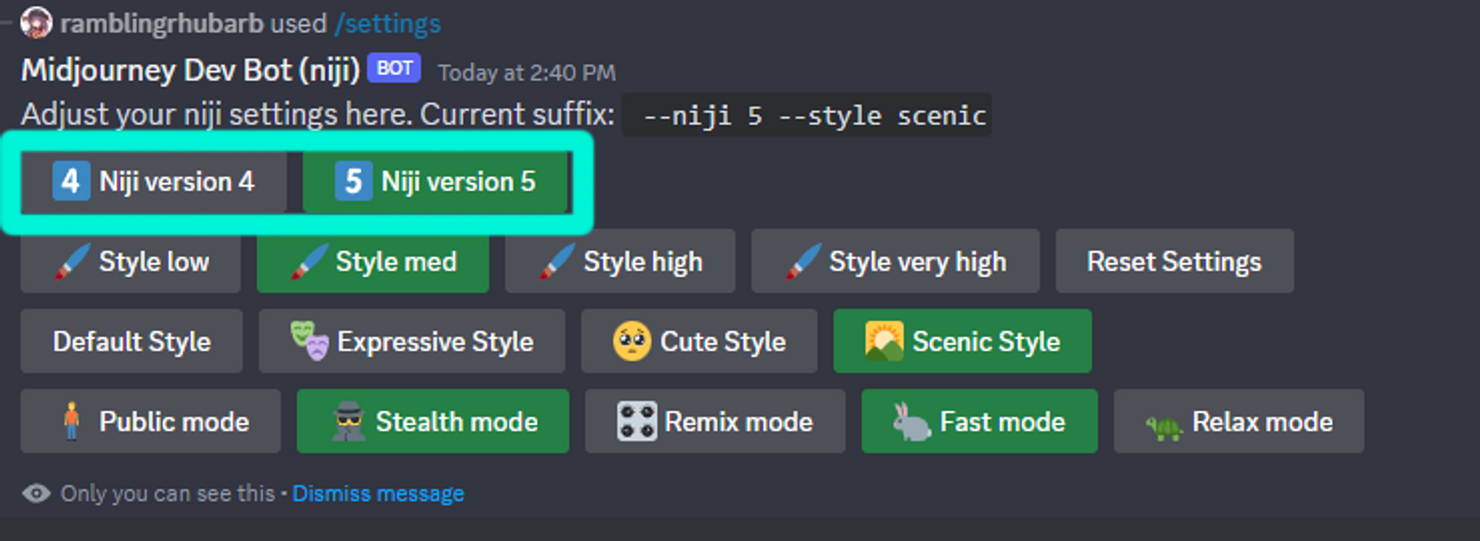Screen dimensions: 1480x541
Task: Click the ramblingrhubarb user avatar
Action: click(36, 22)
